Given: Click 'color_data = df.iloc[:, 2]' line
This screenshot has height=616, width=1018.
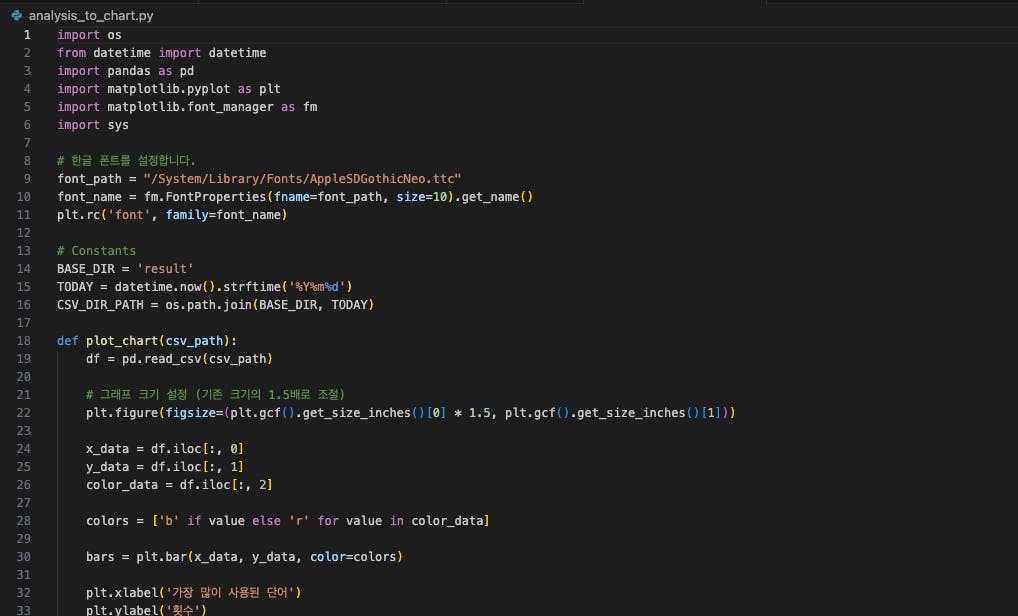Looking at the screenshot, I should click(179, 485).
